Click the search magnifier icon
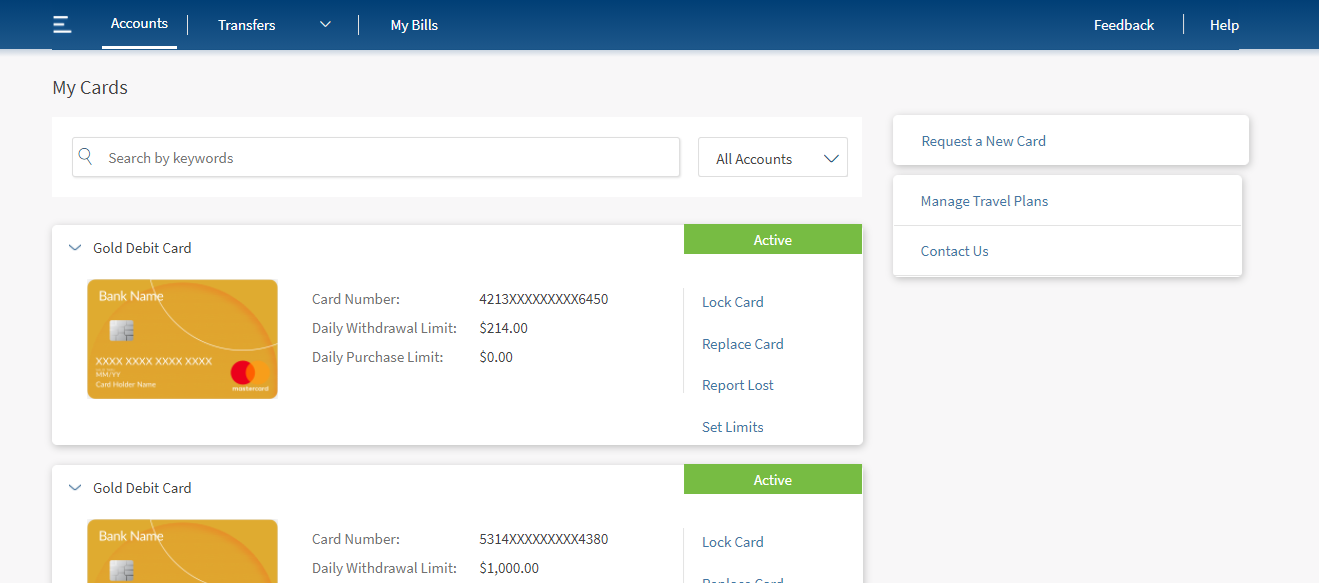This screenshot has height=583, width=1319. [x=86, y=157]
